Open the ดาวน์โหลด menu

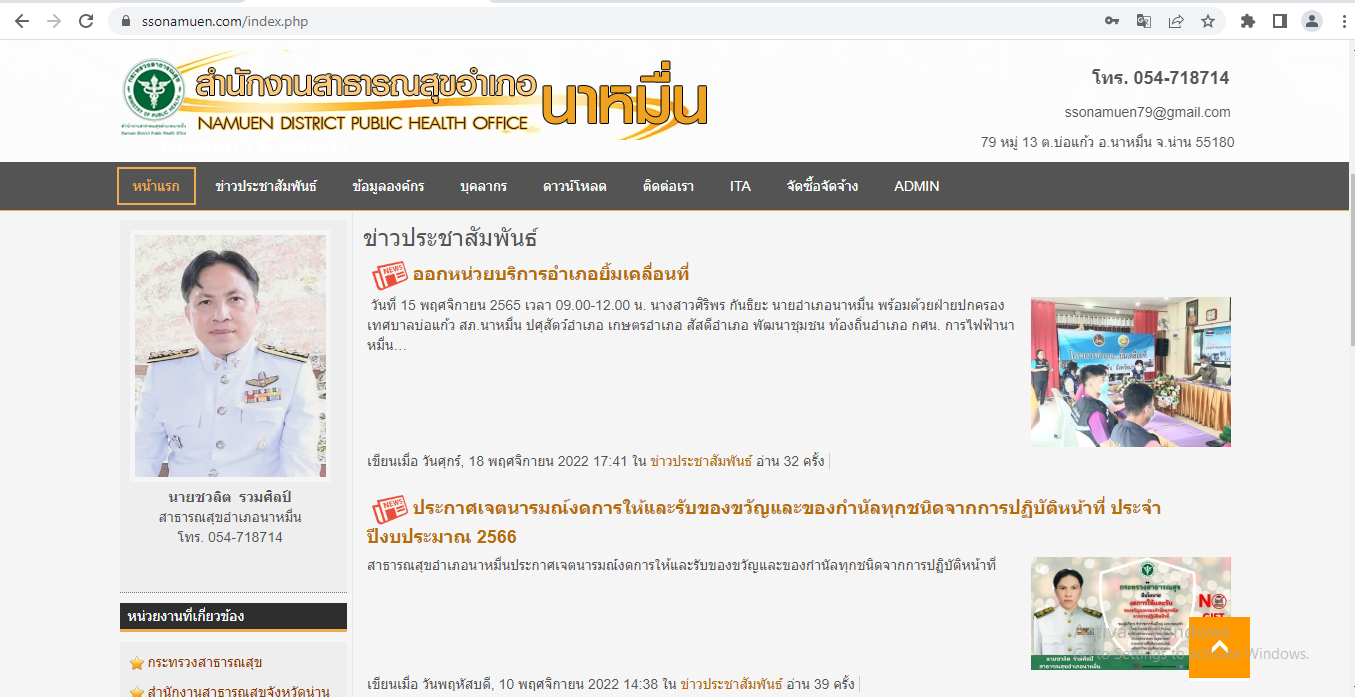(x=575, y=186)
